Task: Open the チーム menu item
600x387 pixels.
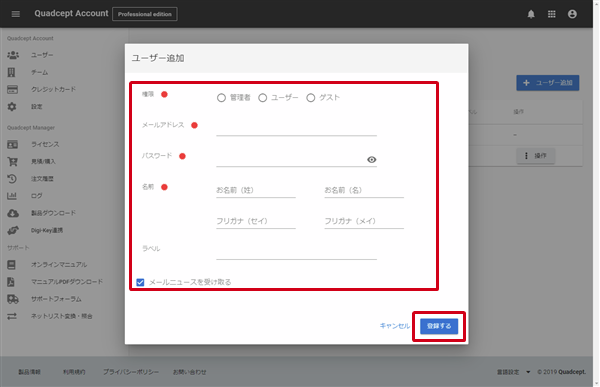Action: [39, 72]
